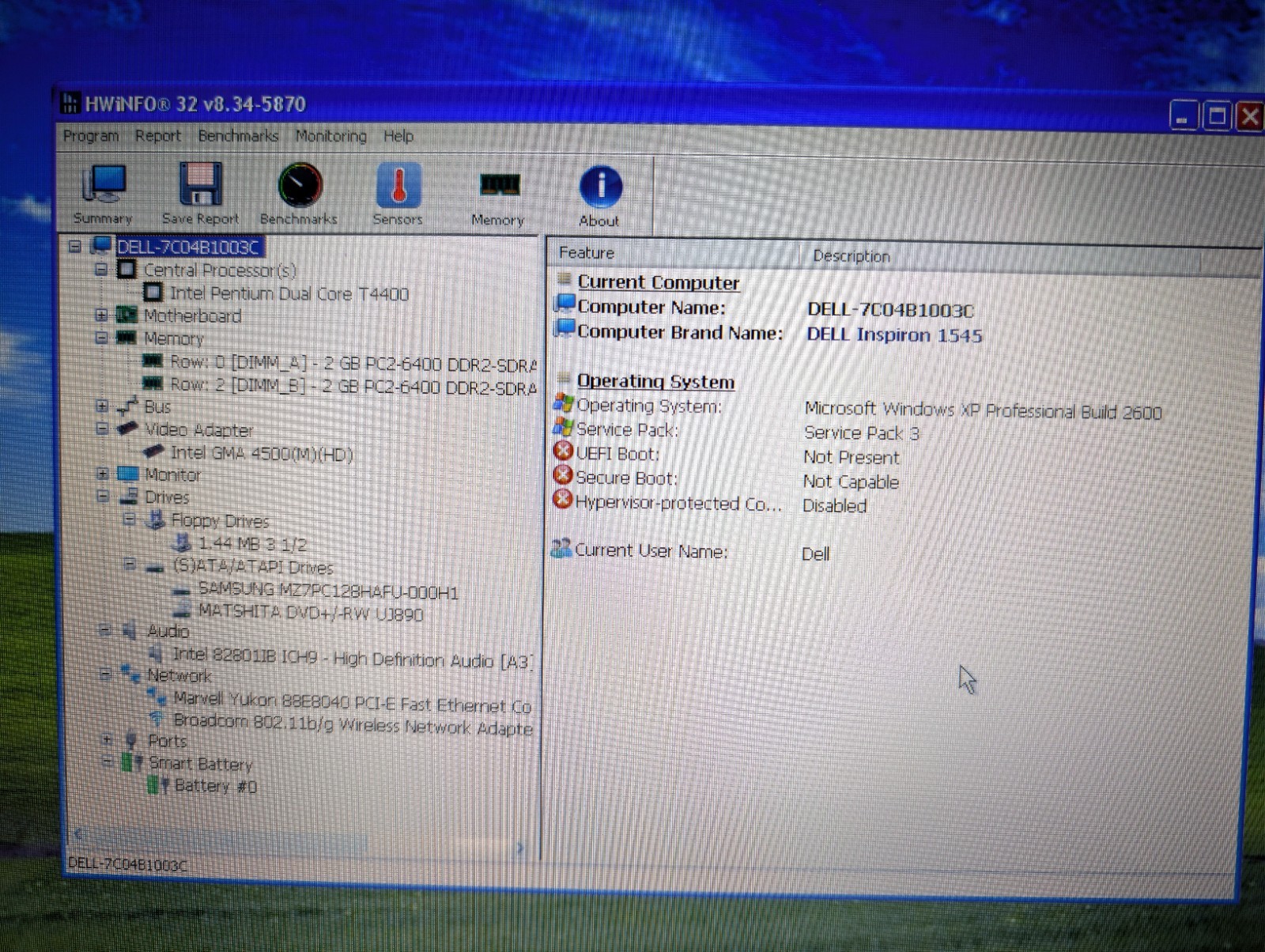Select MATSHITA DVD+/-RW UJ890 drive
Image resolution: width=1265 pixels, height=952 pixels.
[x=311, y=613]
